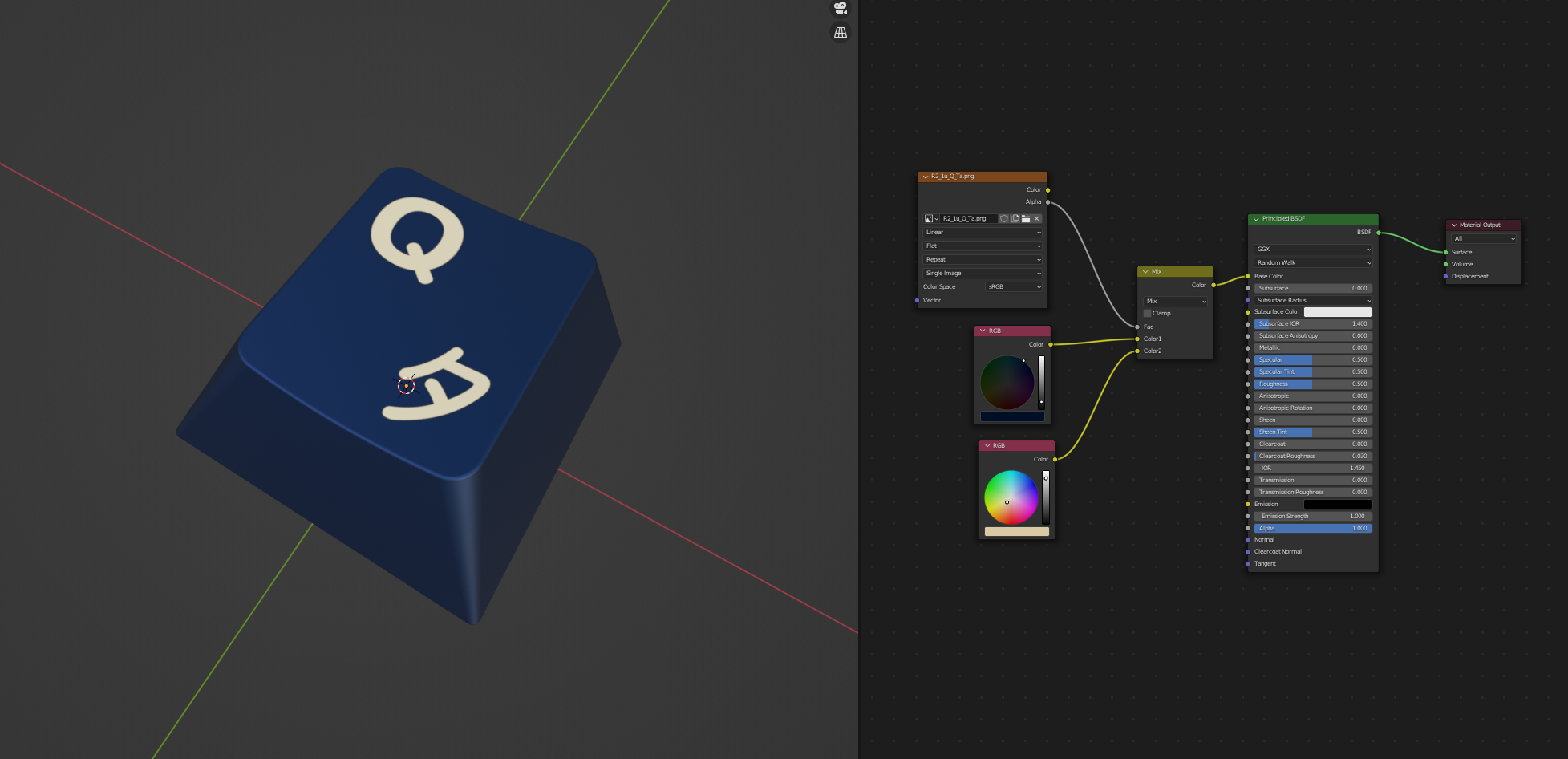Image resolution: width=1568 pixels, height=759 pixels.
Task: Click the beige color swatch in lower RGB node
Action: point(1016,531)
